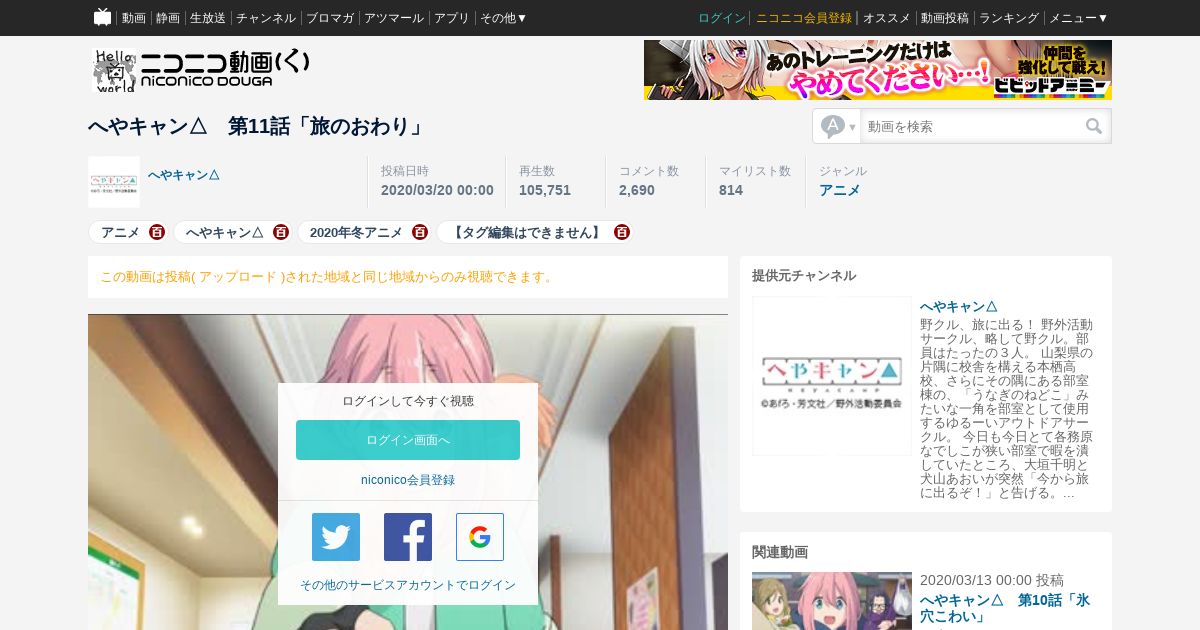Open アプリ in the top navigation
1200x630 pixels.
coord(452,18)
